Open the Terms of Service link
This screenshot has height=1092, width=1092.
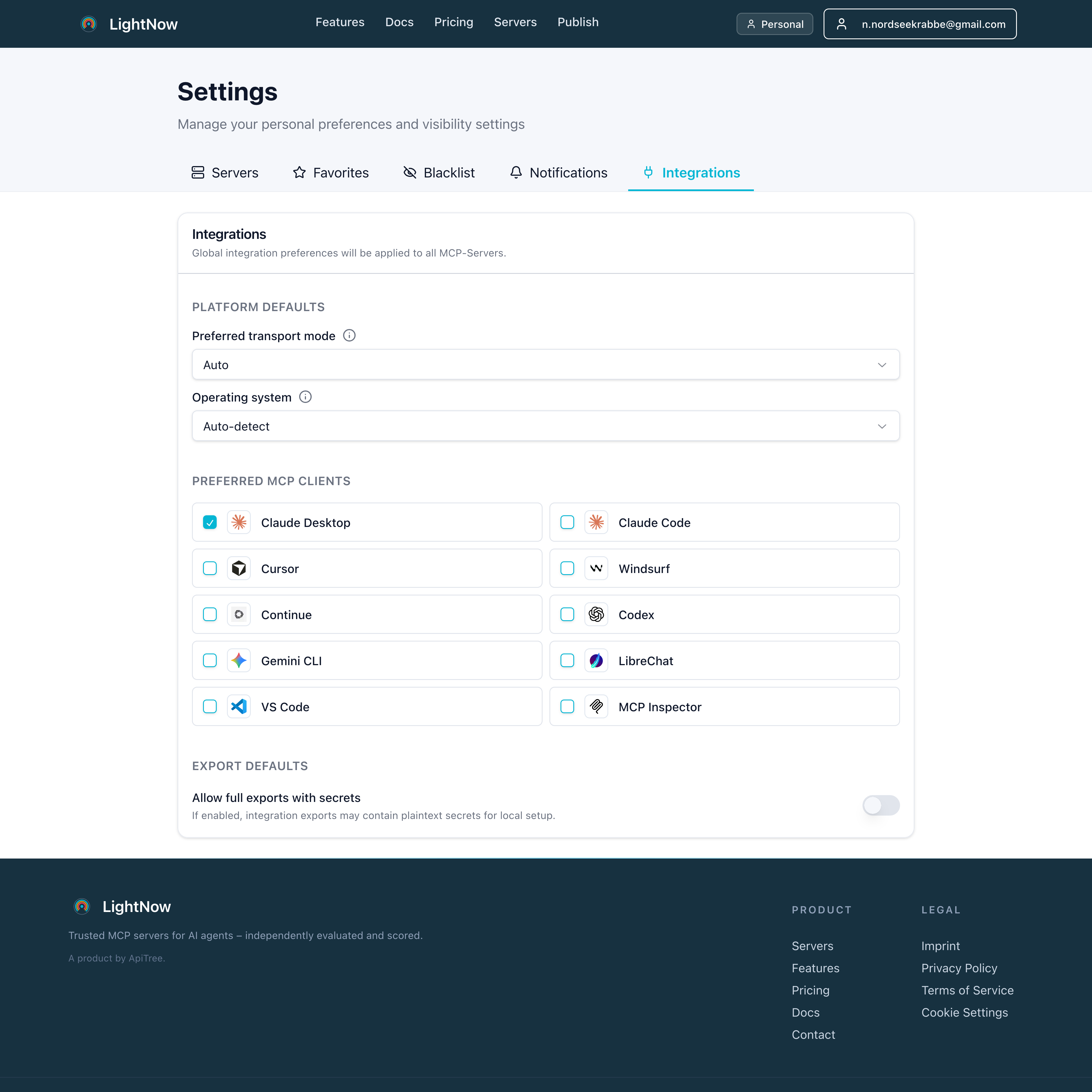968,990
